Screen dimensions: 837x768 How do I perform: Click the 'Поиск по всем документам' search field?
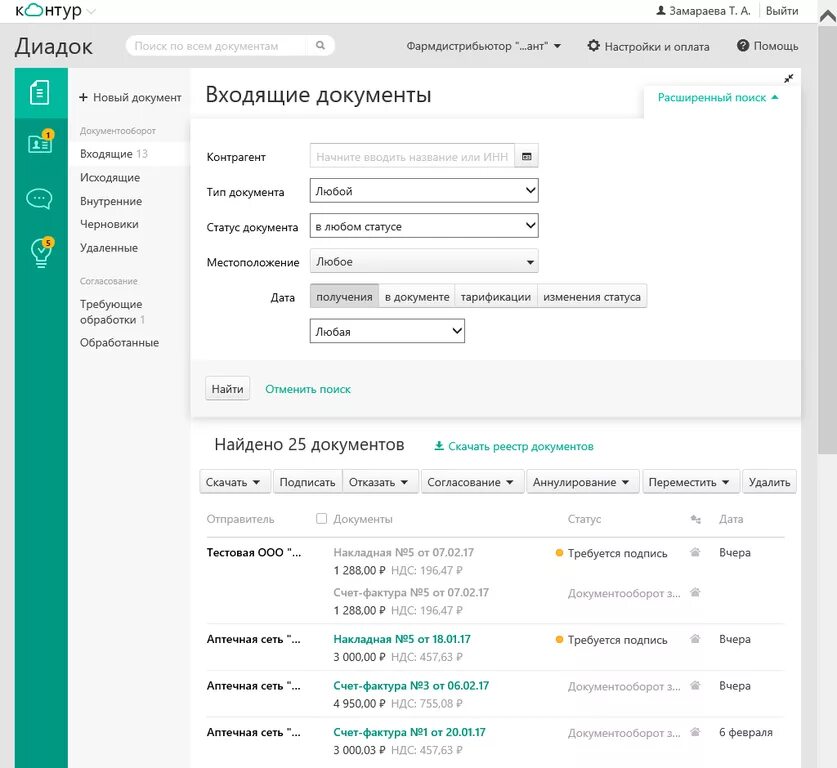[216, 46]
